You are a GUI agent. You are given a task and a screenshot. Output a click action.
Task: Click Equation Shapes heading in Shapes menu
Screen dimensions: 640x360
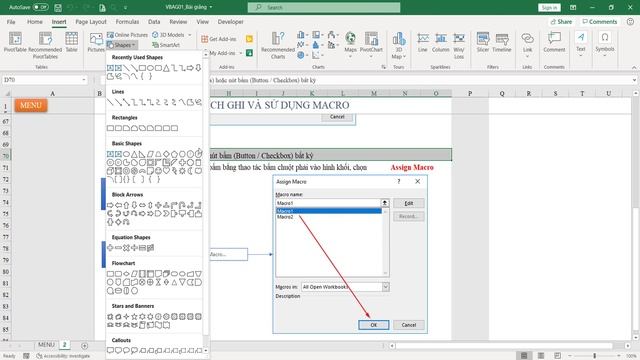(x=131, y=237)
